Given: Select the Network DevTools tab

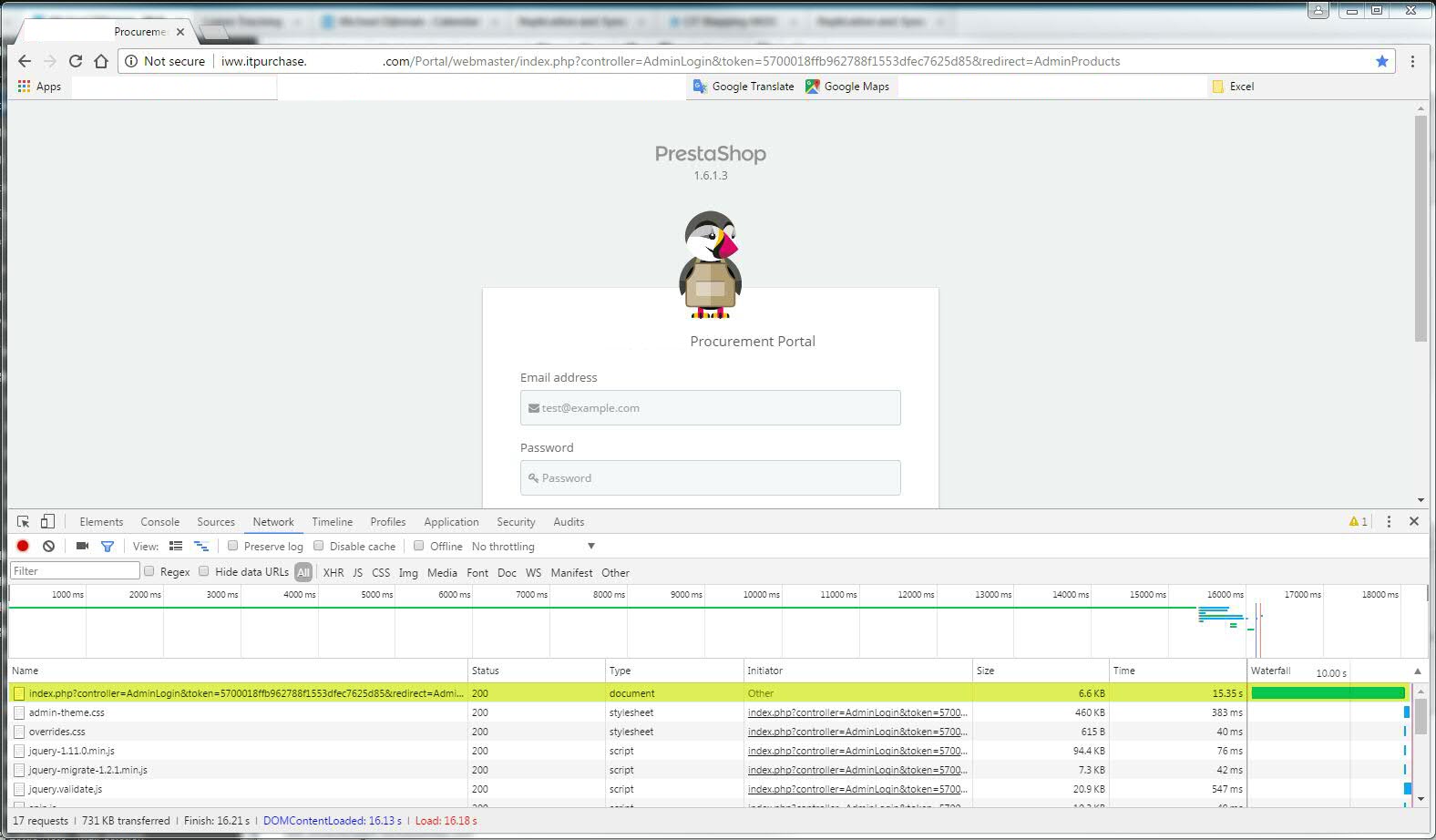Looking at the screenshot, I should [273, 522].
